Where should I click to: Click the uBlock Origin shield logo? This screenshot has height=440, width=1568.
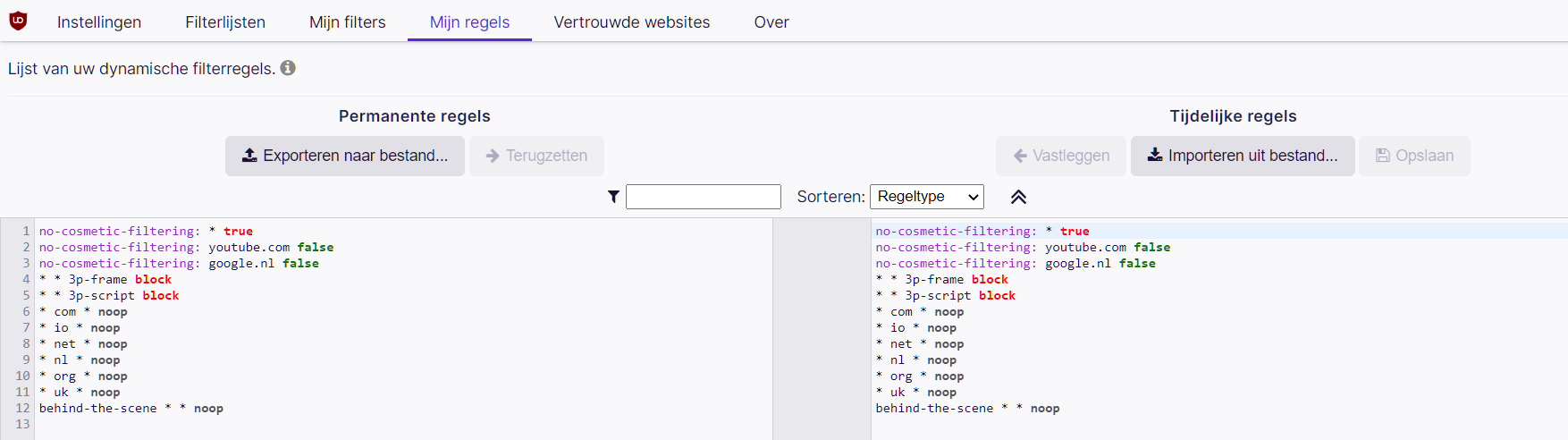point(18,21)
